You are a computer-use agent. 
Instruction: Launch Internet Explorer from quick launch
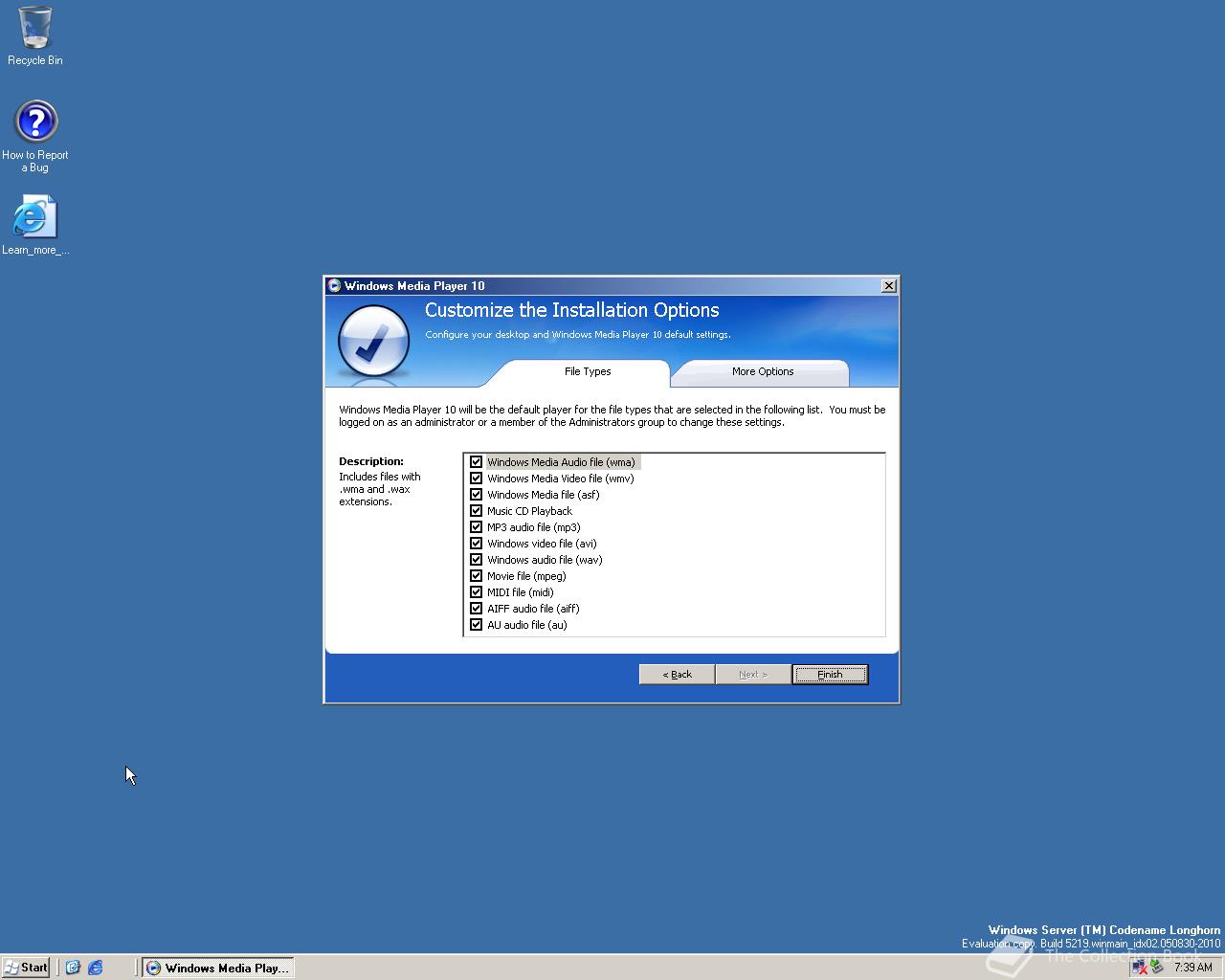pos(96,968)
